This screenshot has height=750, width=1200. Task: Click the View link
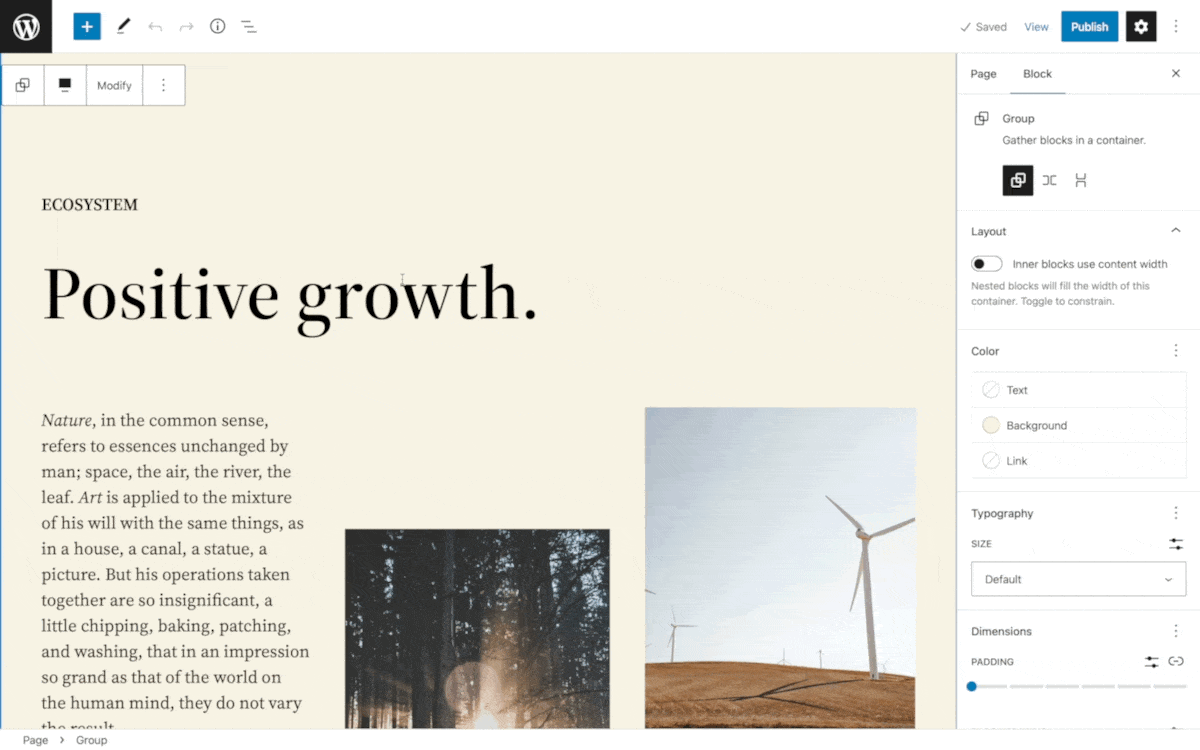pyautogui.click(x=1036, y=27)
